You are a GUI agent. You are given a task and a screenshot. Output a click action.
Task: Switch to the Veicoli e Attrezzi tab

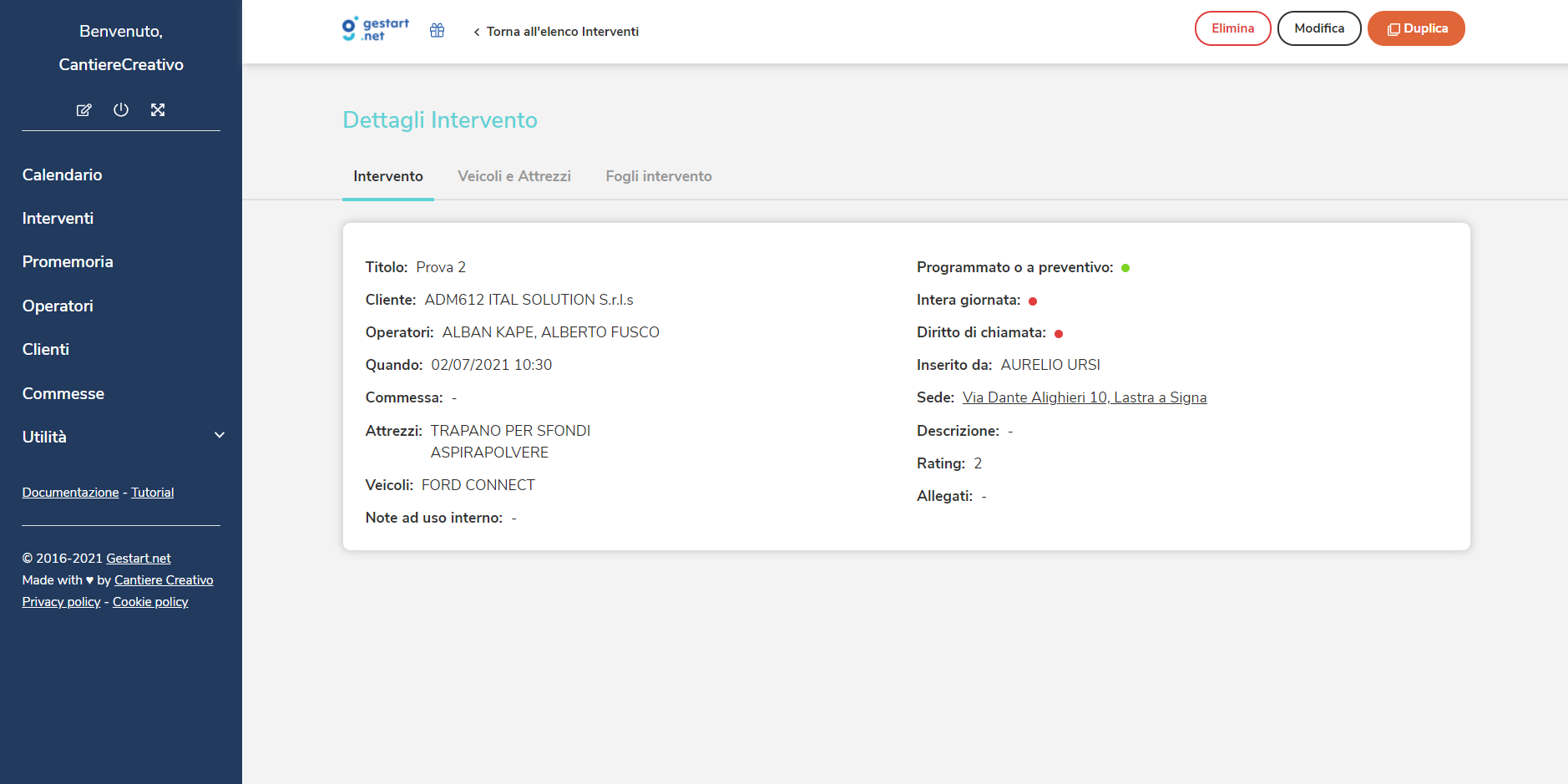click(x=514, y=176)
